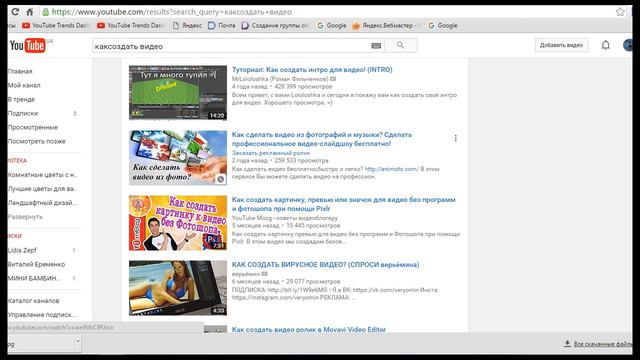Click the magnifier search button
The image size is (640, 360).
(400, 45)
